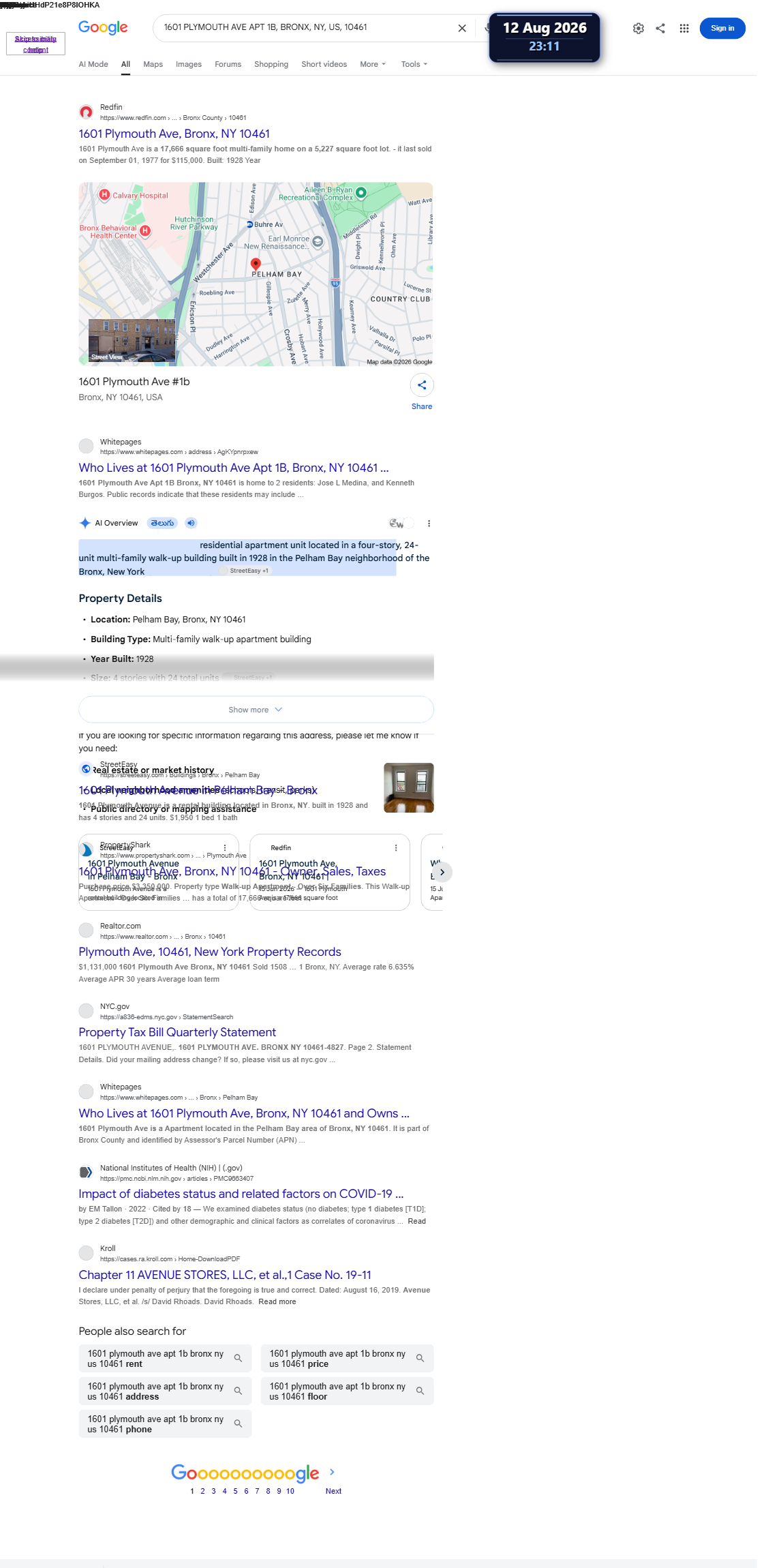
Task: Open 'Impact of diabetes status' NIH result
Action: [x=241, y=1194]
